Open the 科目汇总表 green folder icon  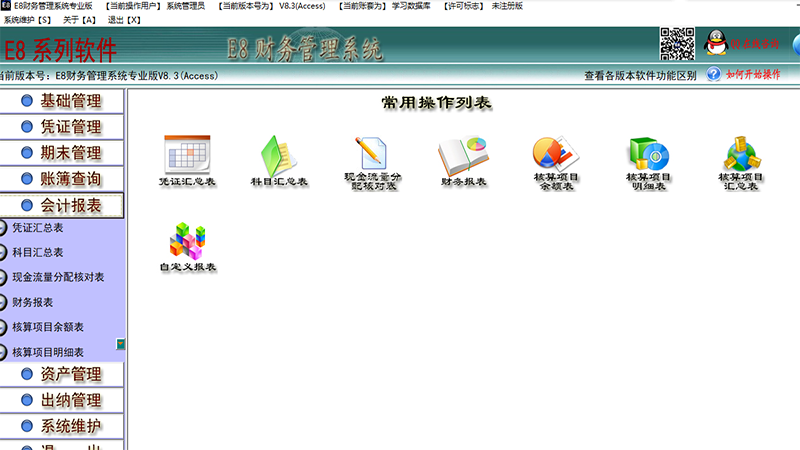[278, 156]
